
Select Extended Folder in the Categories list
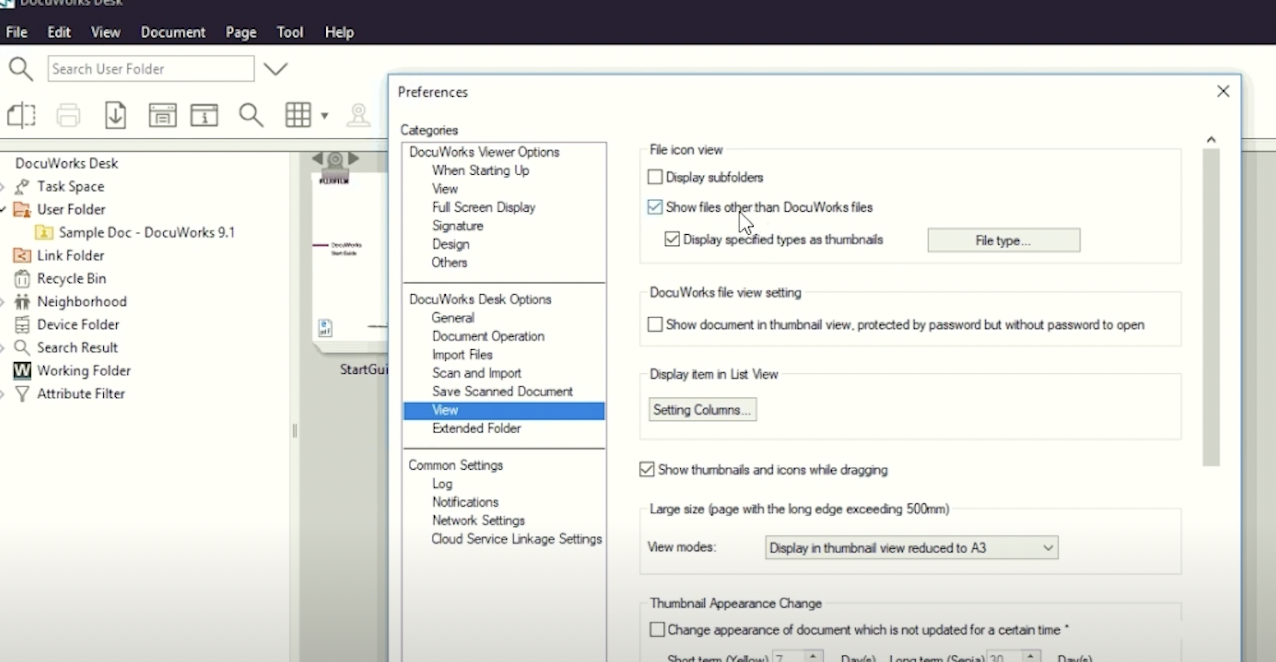tap(476, 428)
